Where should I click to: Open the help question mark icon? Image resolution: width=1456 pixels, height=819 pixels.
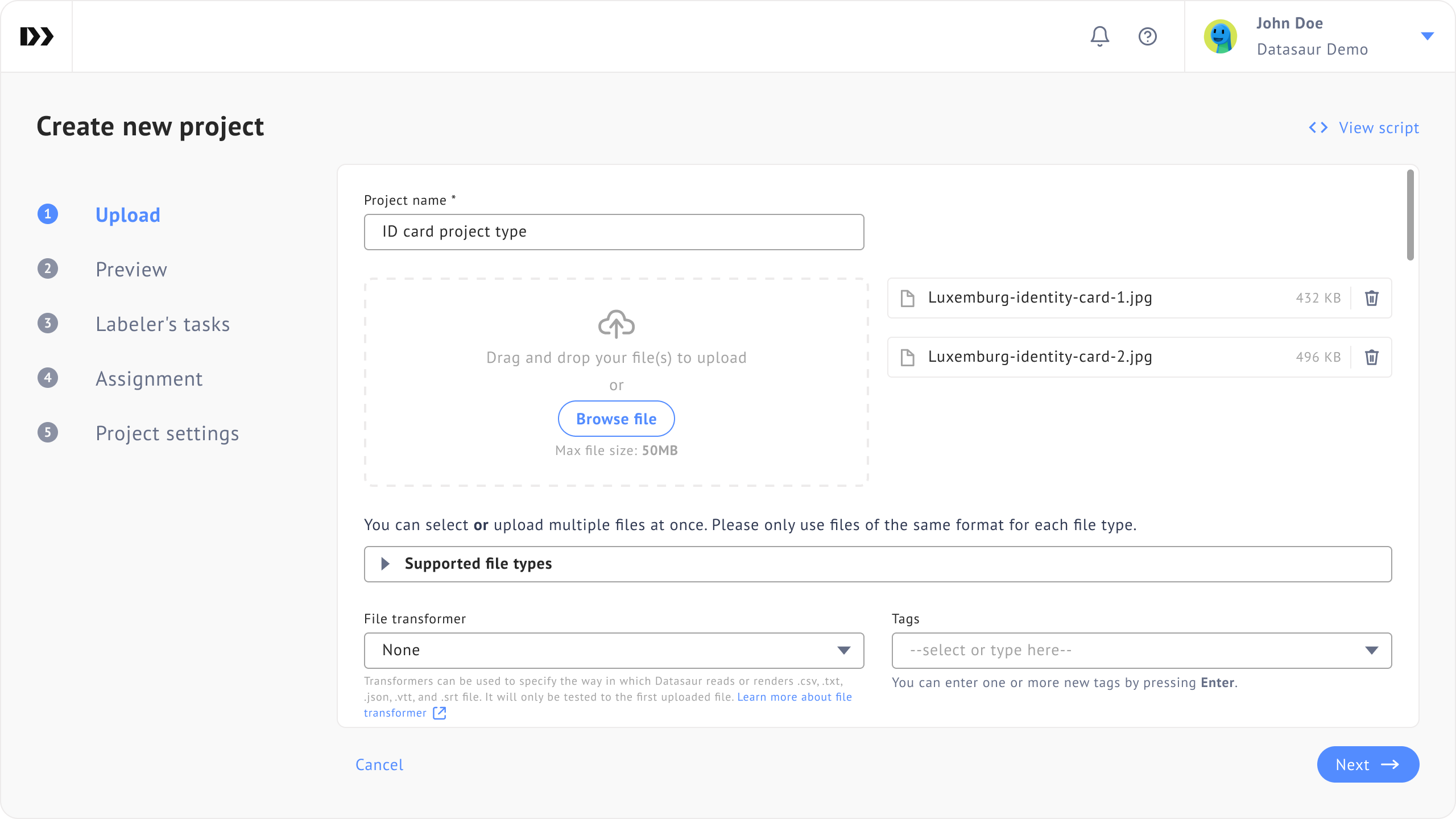click(1147, 36)
